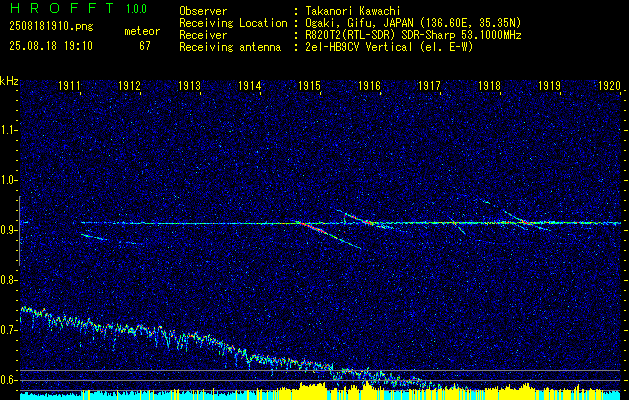Click the meteor echo between 1915 and 1916
The image size is (629, 400).
[x=363, y=219]
